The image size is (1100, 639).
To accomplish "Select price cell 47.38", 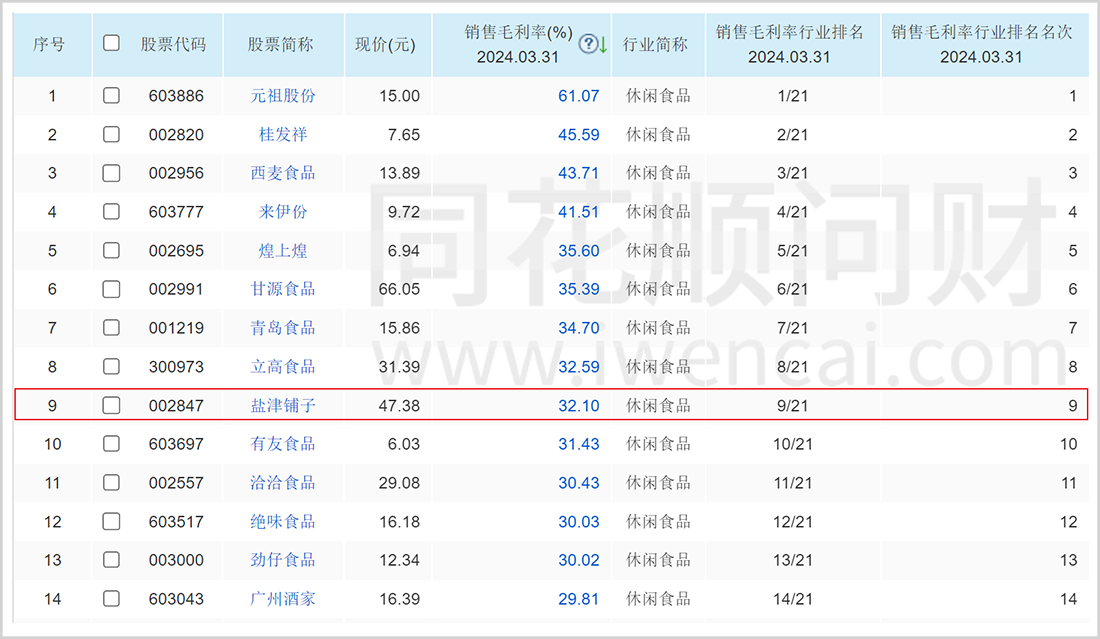I will (x=399, y=405).
